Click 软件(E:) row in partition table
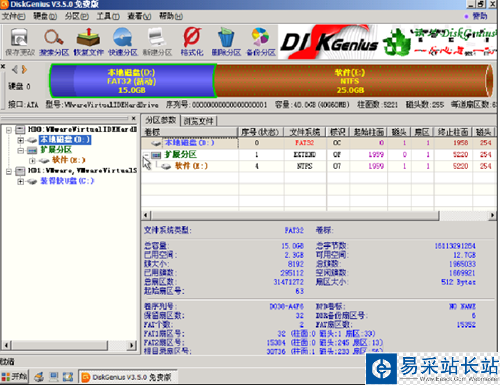The height and width of the screenshot is (385, 500). [x=318, y=166]
